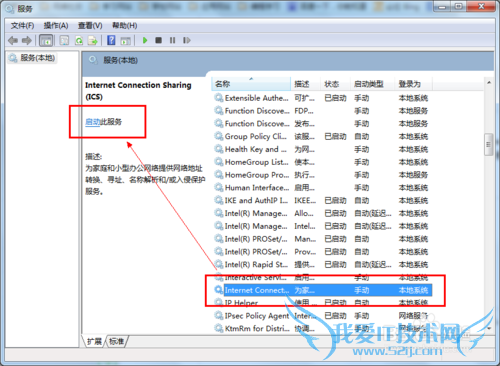
Task: Open the 帮助(H) menu
Action: pyautogui.click(x=124, y=26)
